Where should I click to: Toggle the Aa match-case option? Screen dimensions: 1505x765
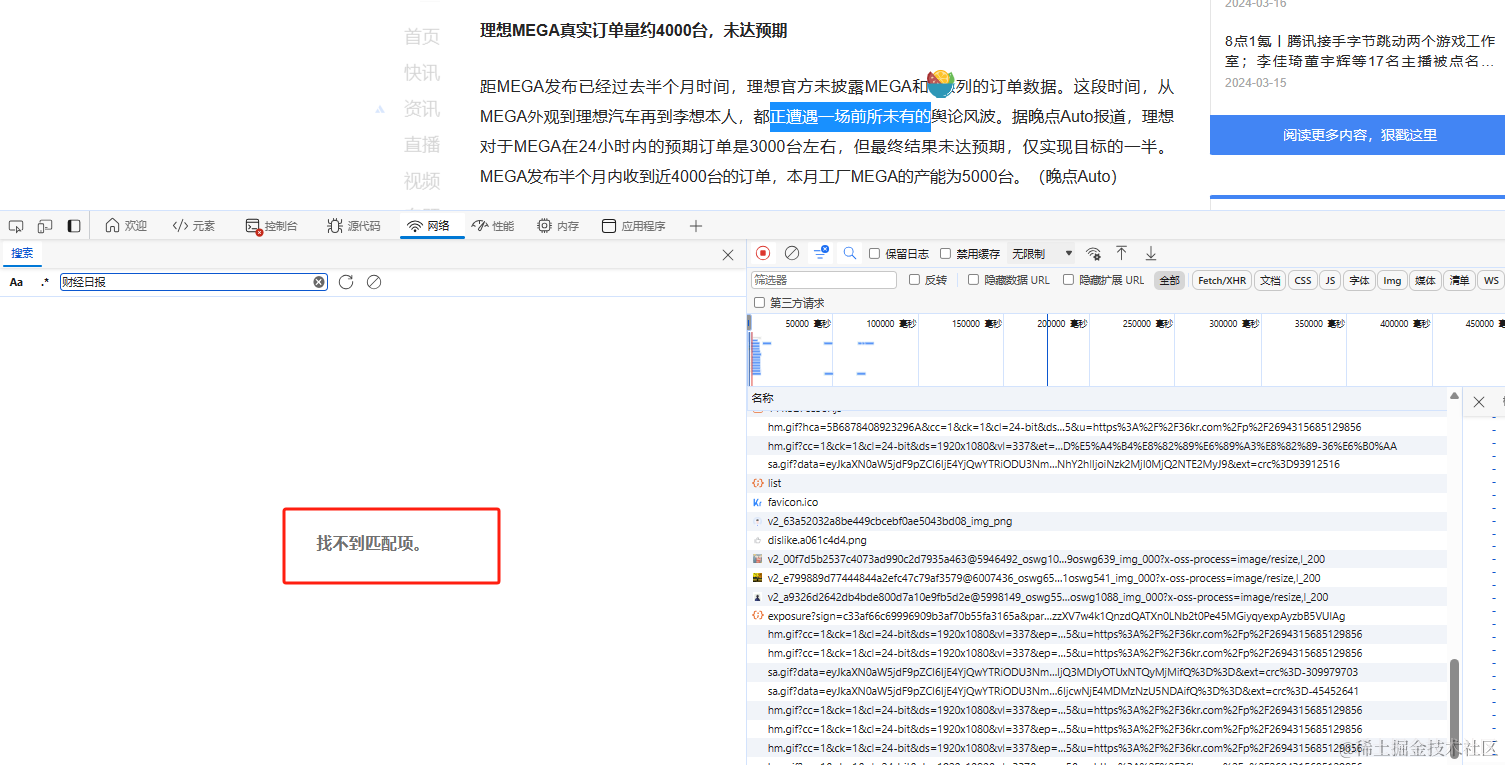(16, 282)
